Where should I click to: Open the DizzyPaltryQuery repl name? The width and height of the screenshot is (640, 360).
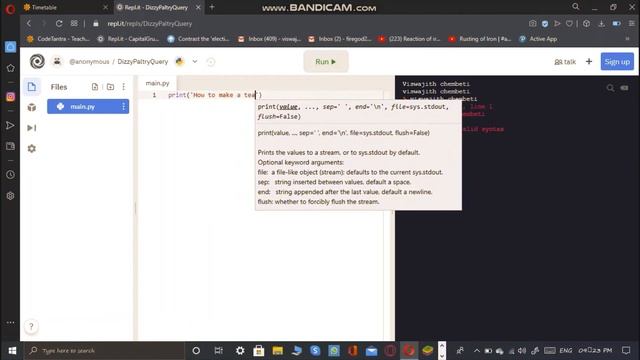pos(142,62)
